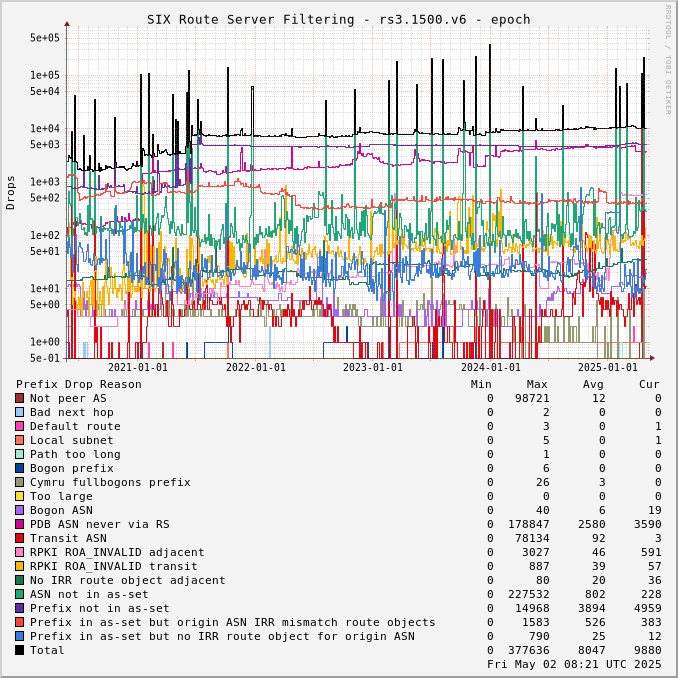Click the Bad next hop legend swatch
The width and height of the screenshot is (678, 678).
19,412
